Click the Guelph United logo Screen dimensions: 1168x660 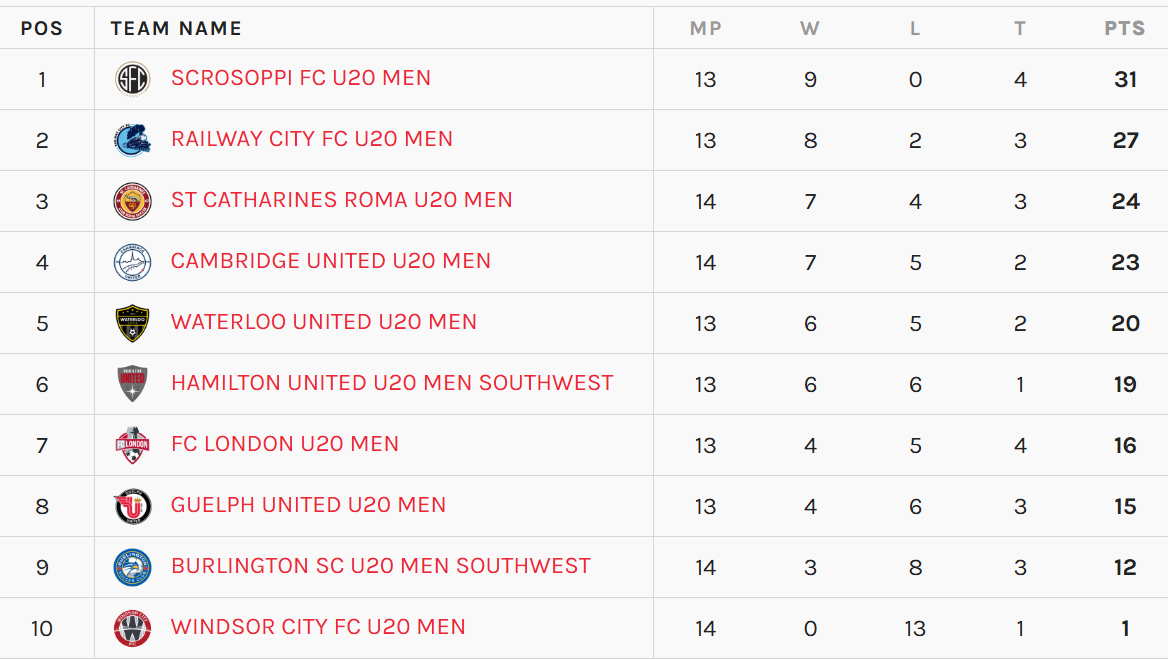click(x=133, y=507)
